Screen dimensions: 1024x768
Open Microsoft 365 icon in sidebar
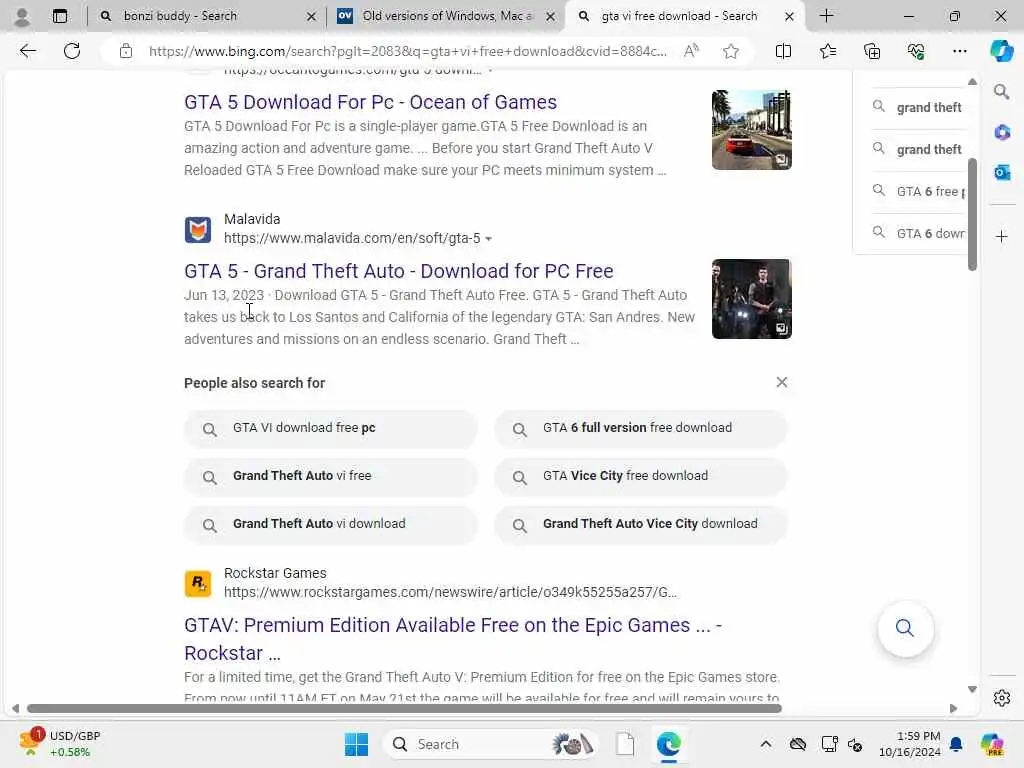click(1002, 133)
